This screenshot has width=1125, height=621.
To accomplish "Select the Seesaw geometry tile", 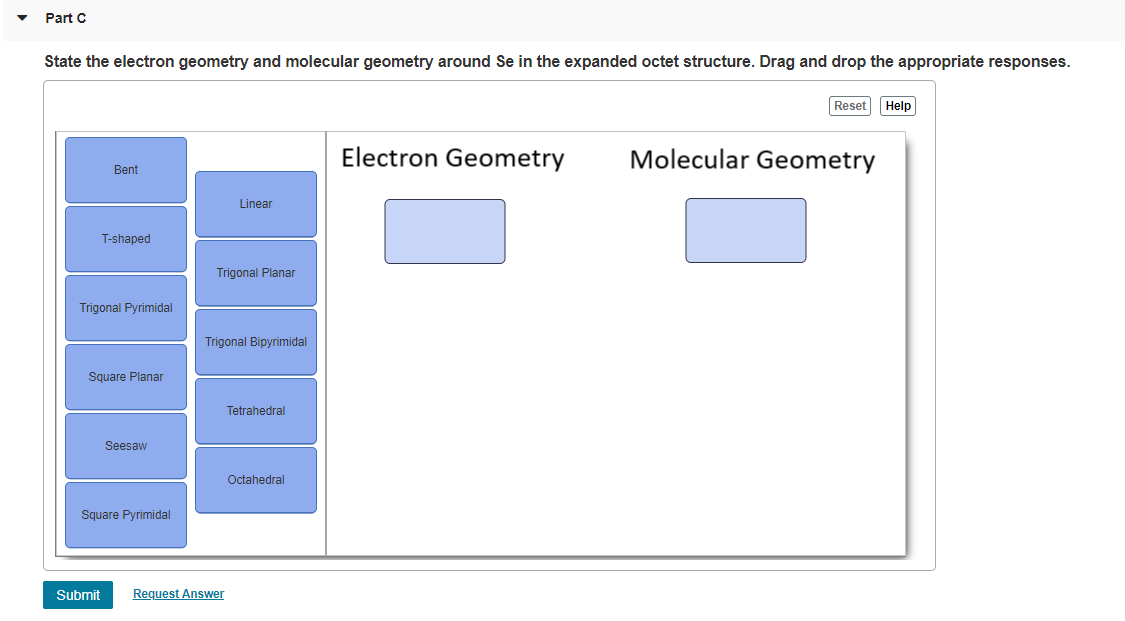I will click(125, 445).
